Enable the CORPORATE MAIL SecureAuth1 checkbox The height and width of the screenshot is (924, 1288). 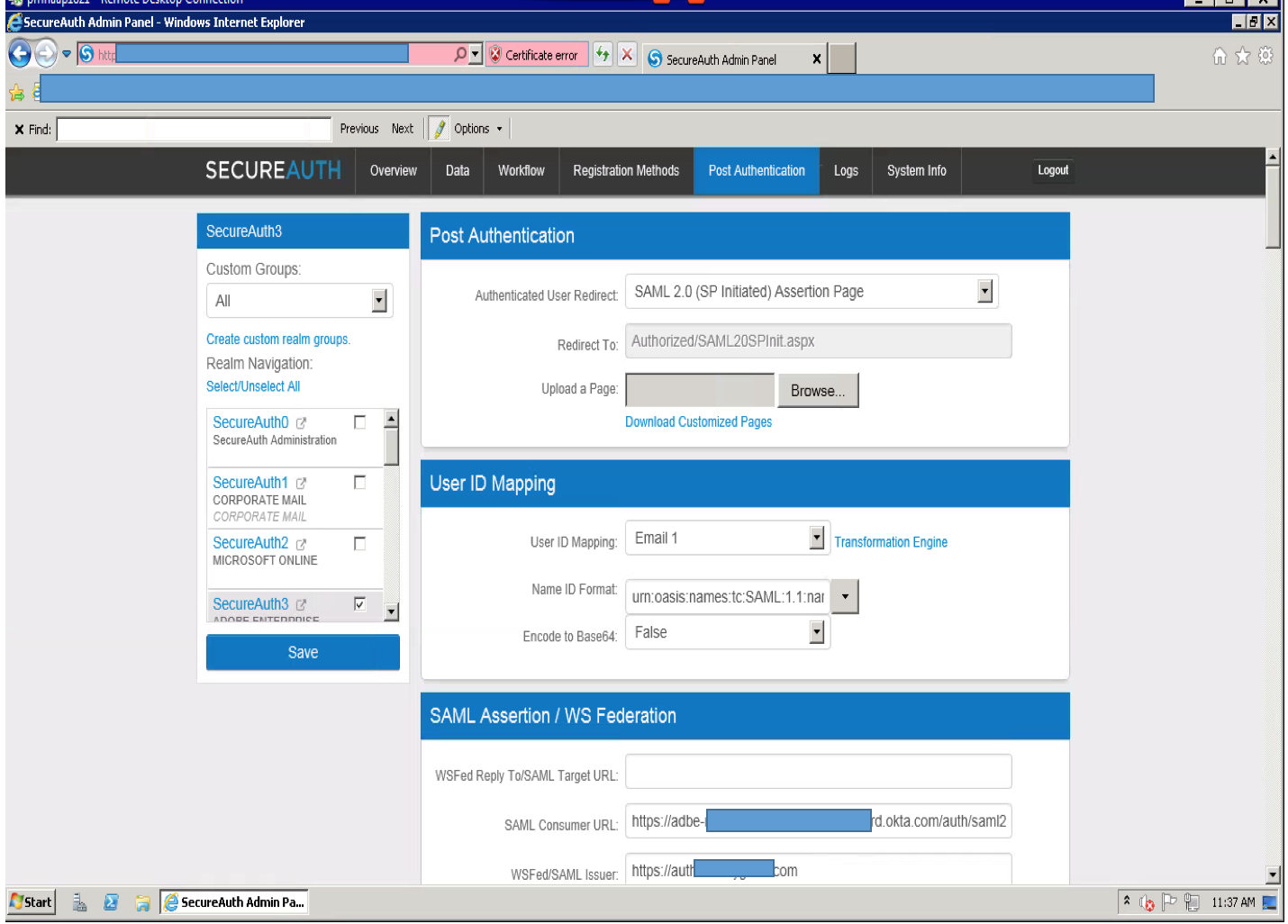pos(359,481)
